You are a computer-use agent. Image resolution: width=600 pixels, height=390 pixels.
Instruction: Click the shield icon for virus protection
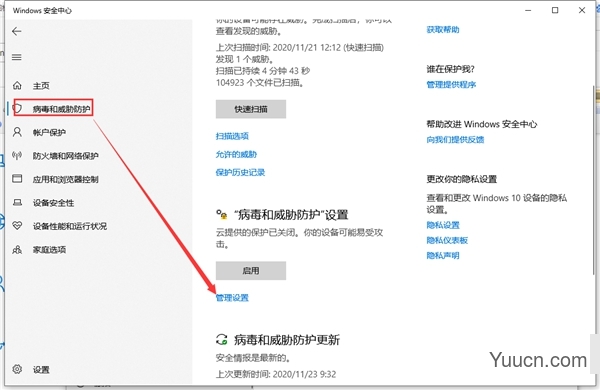coord(18,109)
